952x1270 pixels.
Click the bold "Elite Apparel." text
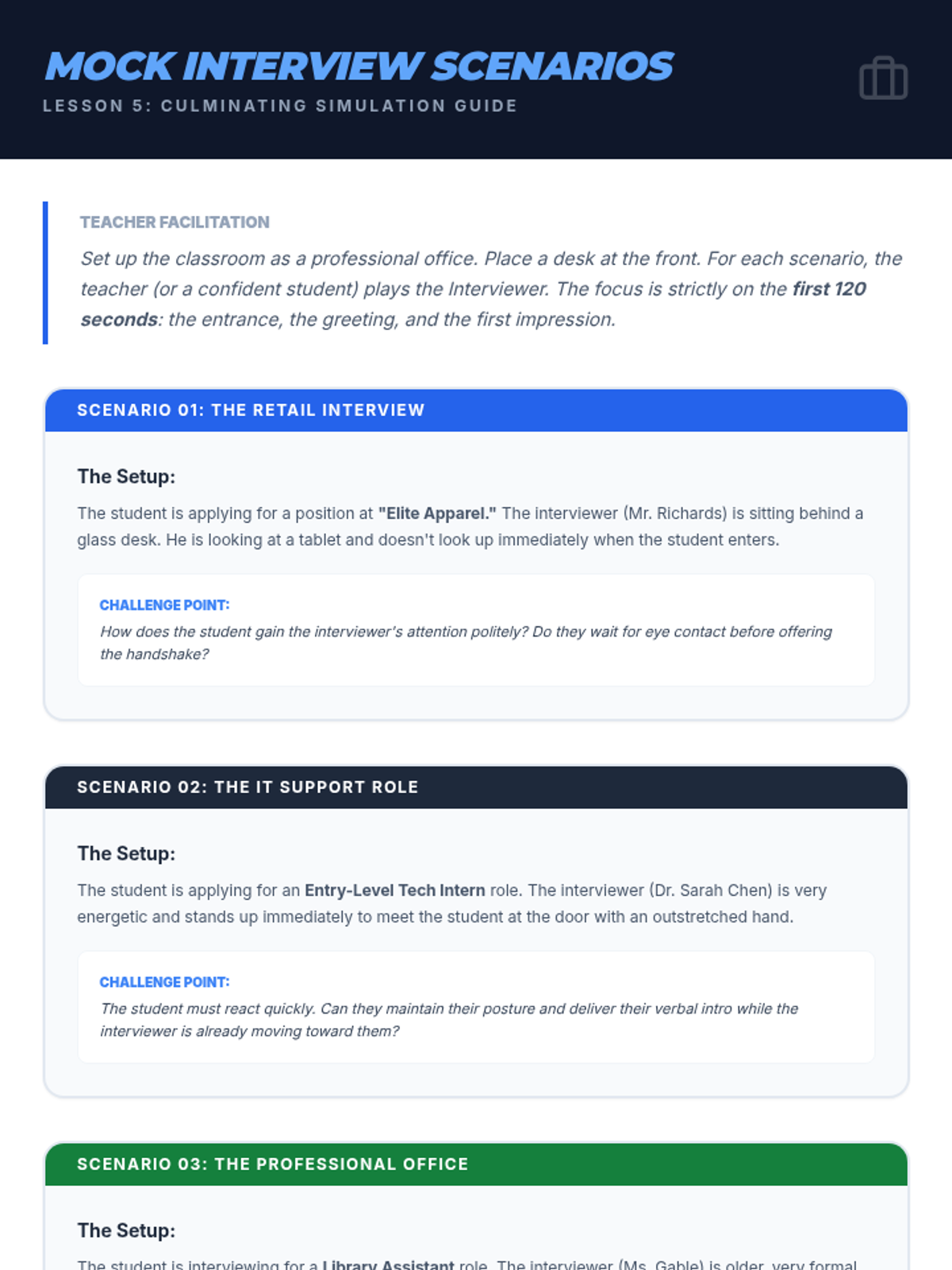(437, 514)
